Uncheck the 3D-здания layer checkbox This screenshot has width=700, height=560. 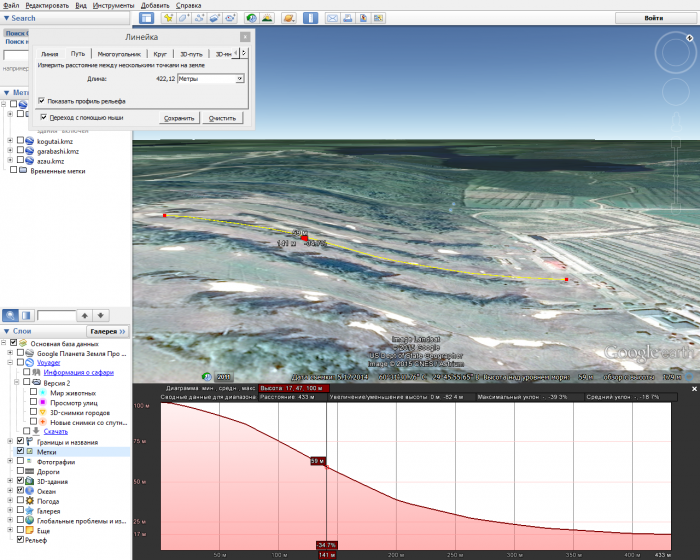click(x=20, y=481)
